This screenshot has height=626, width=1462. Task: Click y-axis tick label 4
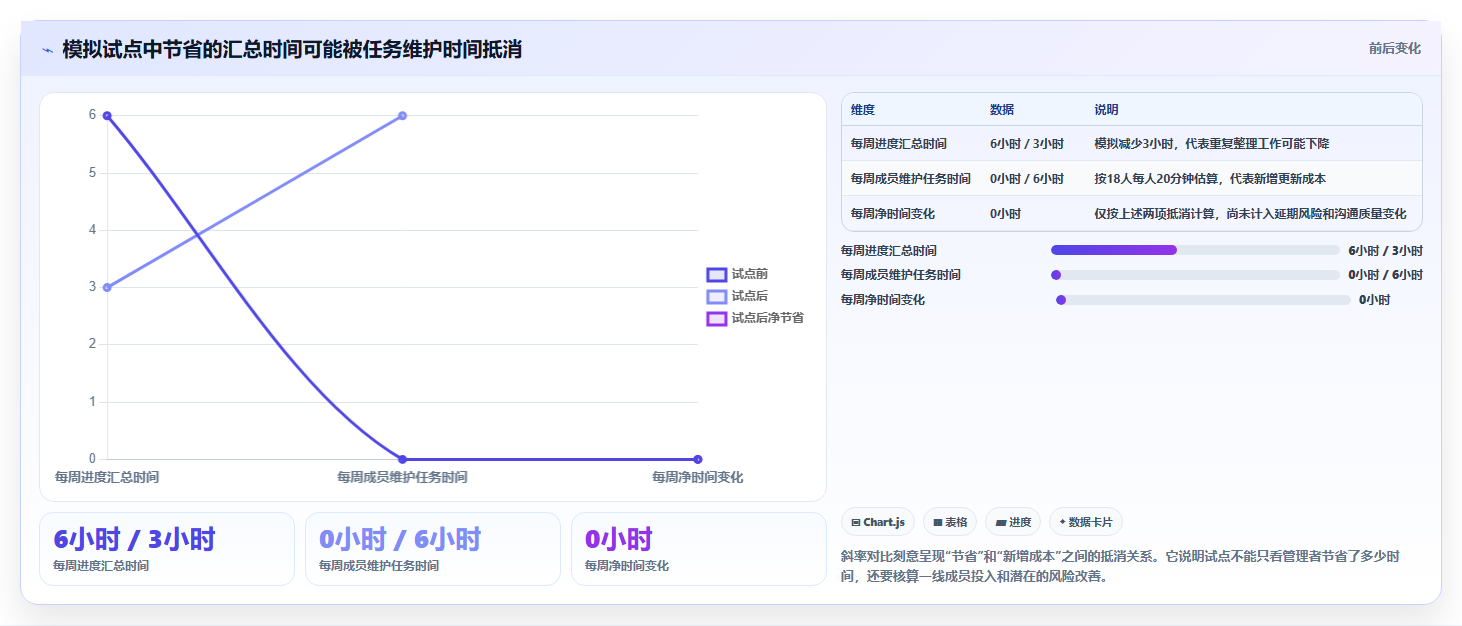(x=92, y=230)
